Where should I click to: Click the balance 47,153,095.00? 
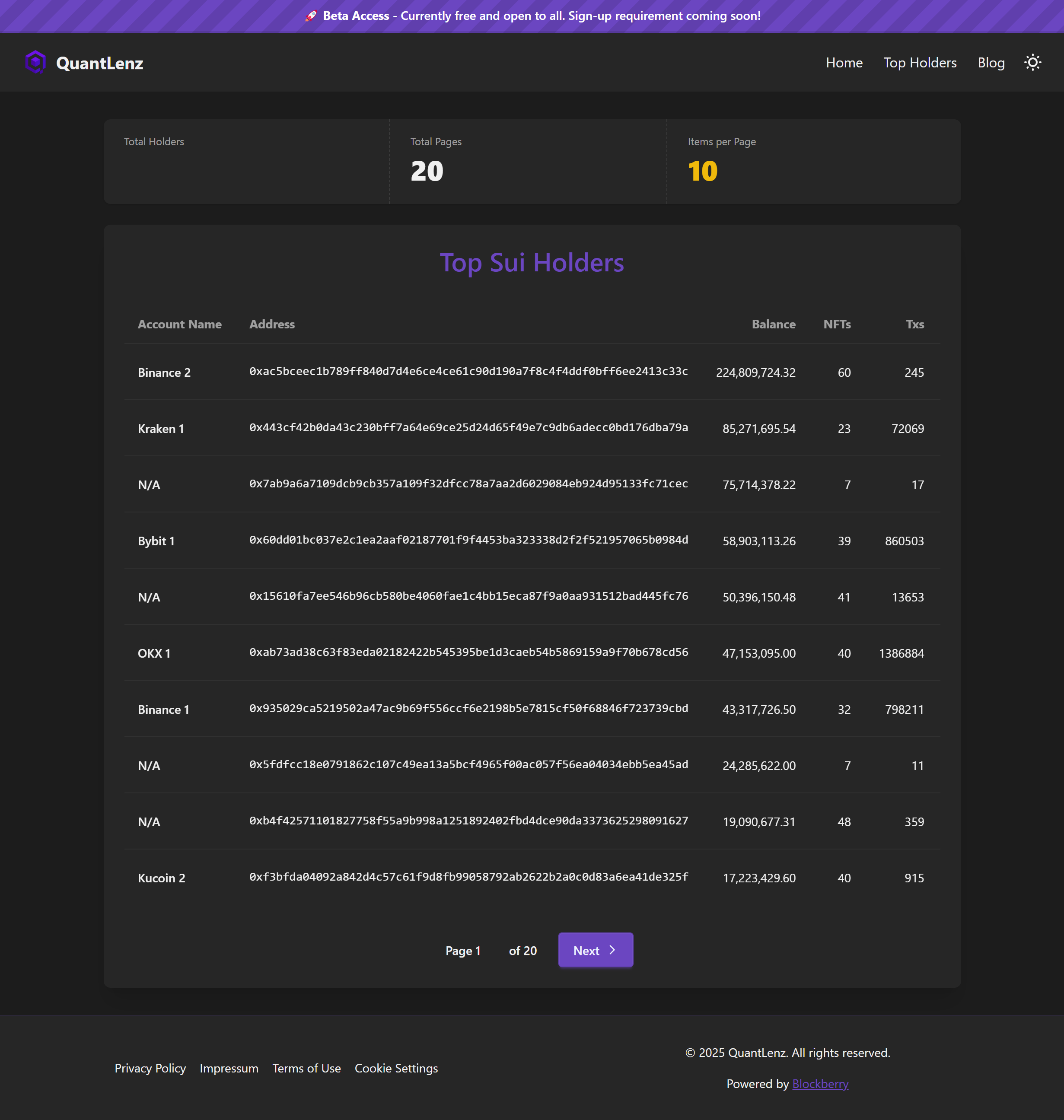pos(759,653)
